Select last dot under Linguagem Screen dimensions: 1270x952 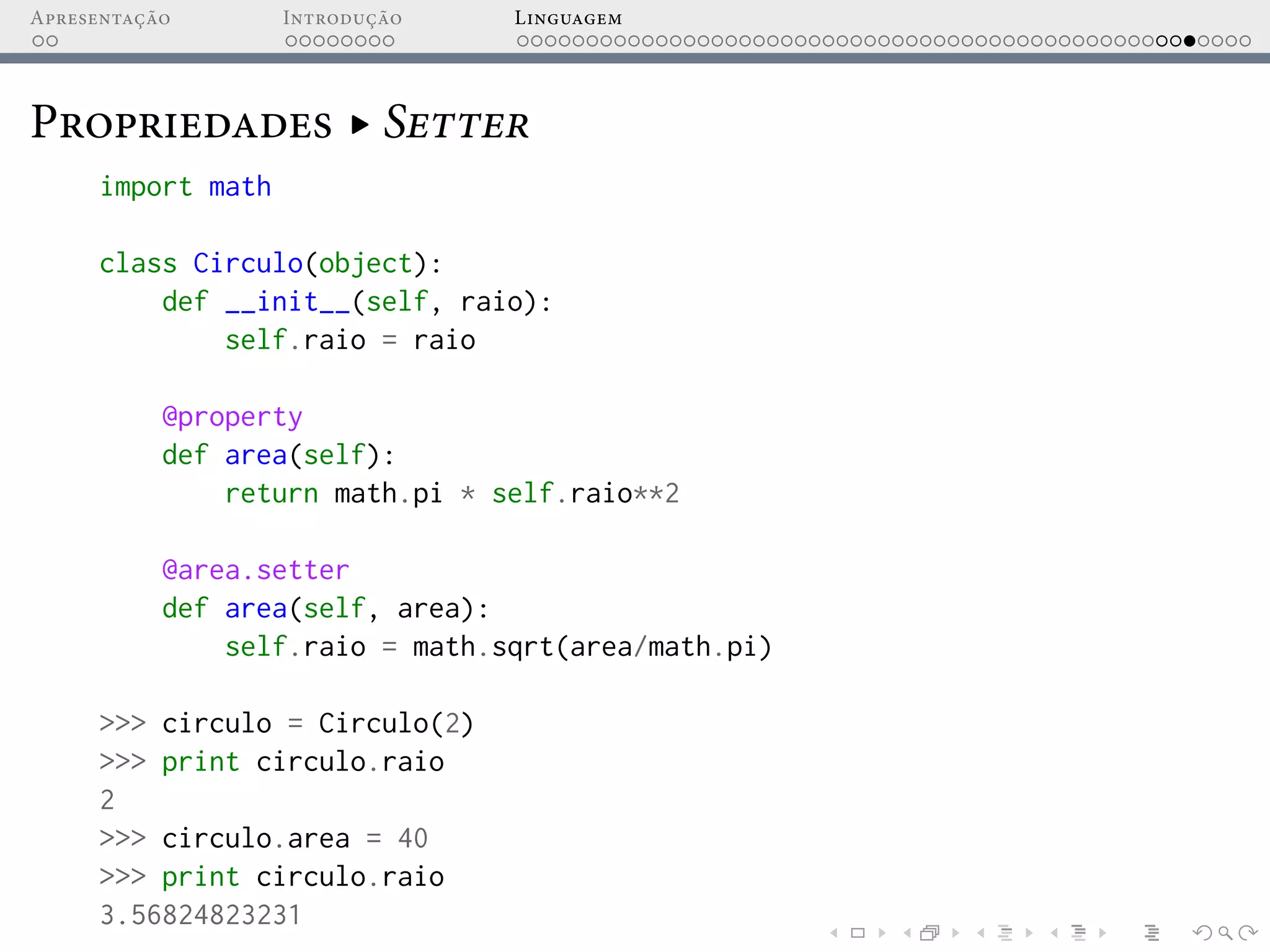(1245, 41)
